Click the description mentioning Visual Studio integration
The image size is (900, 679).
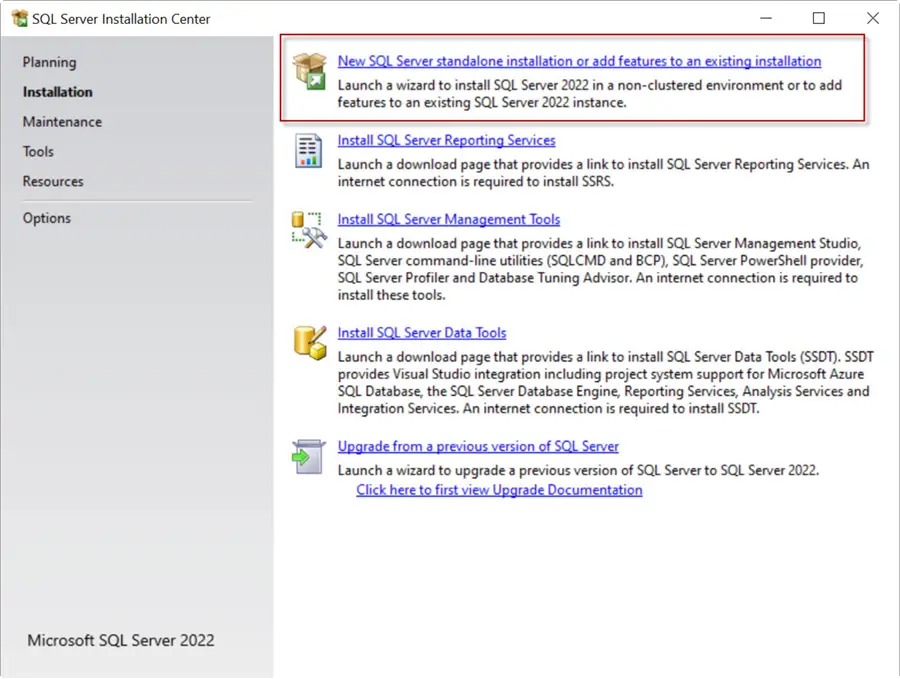(606, 382)
